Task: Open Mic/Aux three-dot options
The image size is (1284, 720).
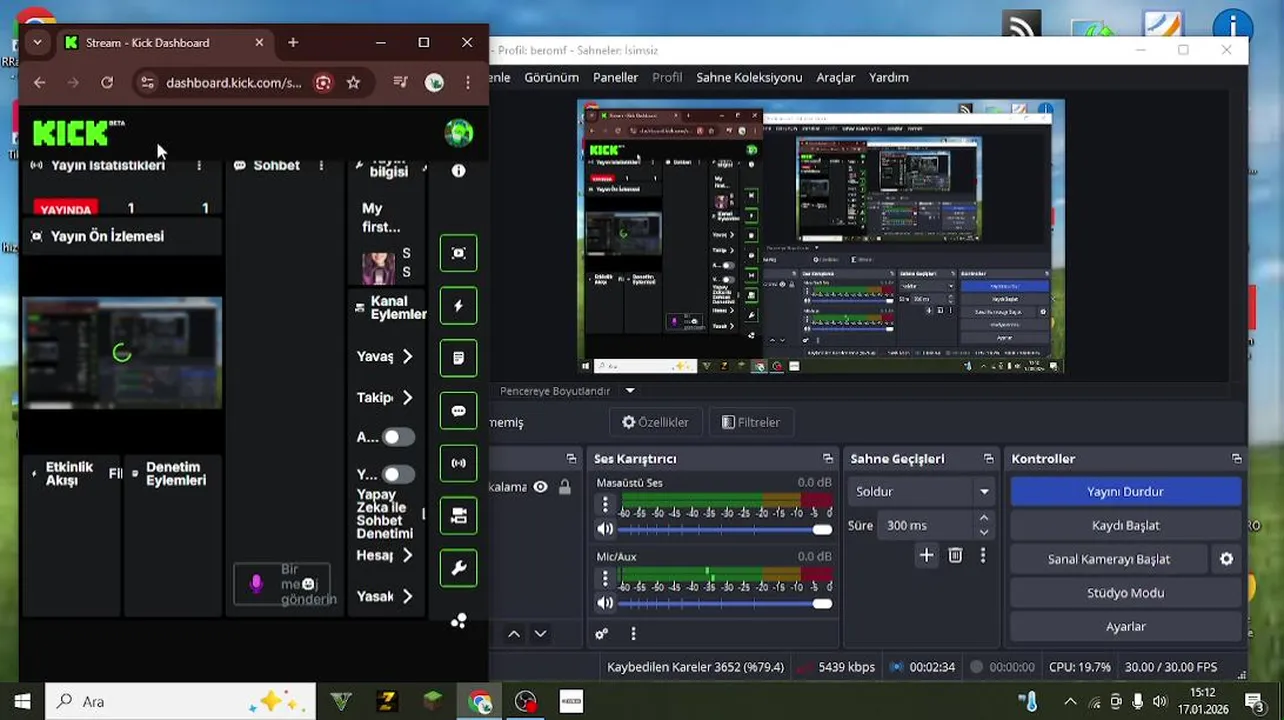Action: tap(605, 579)
